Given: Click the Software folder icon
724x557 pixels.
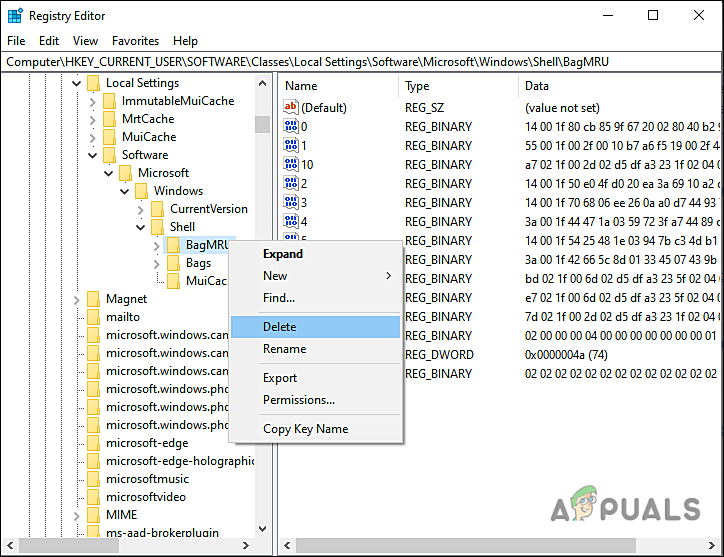Looking at the screenshot, I should pyautogui.click(x=109, y=155).
